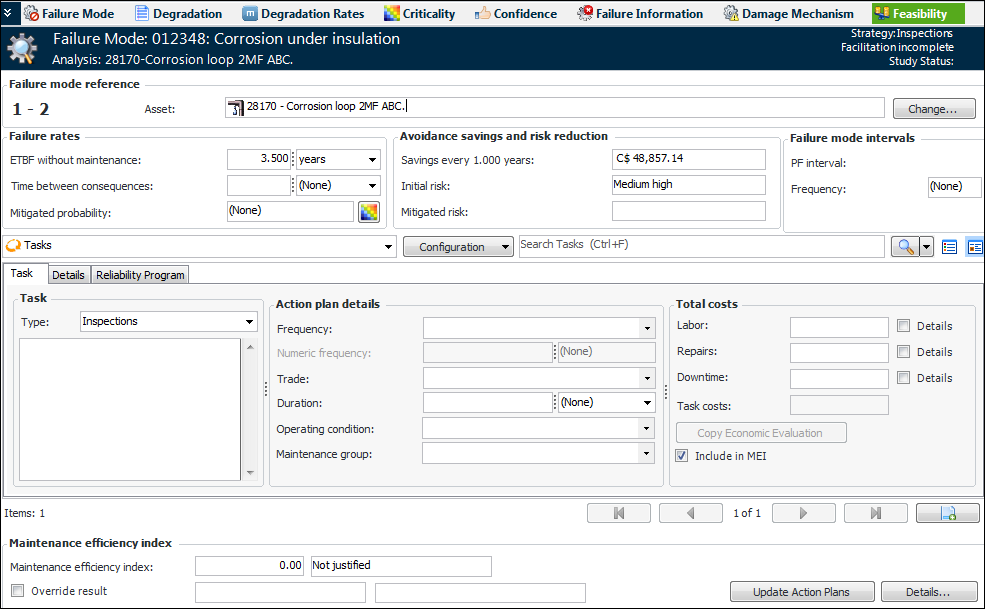This screenshot has width=985, height=609.
Task: Switch to detail card view icon
Action: [974, 246]
